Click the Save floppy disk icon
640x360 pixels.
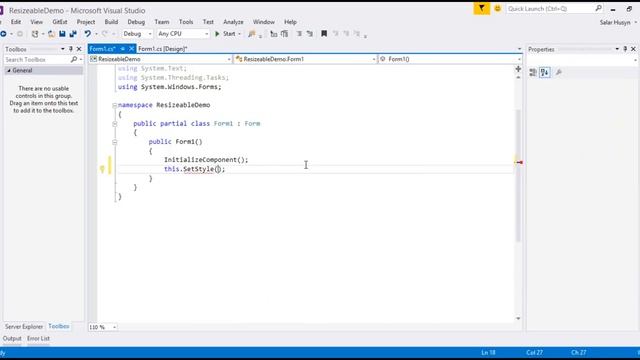(x=62, y=34)
